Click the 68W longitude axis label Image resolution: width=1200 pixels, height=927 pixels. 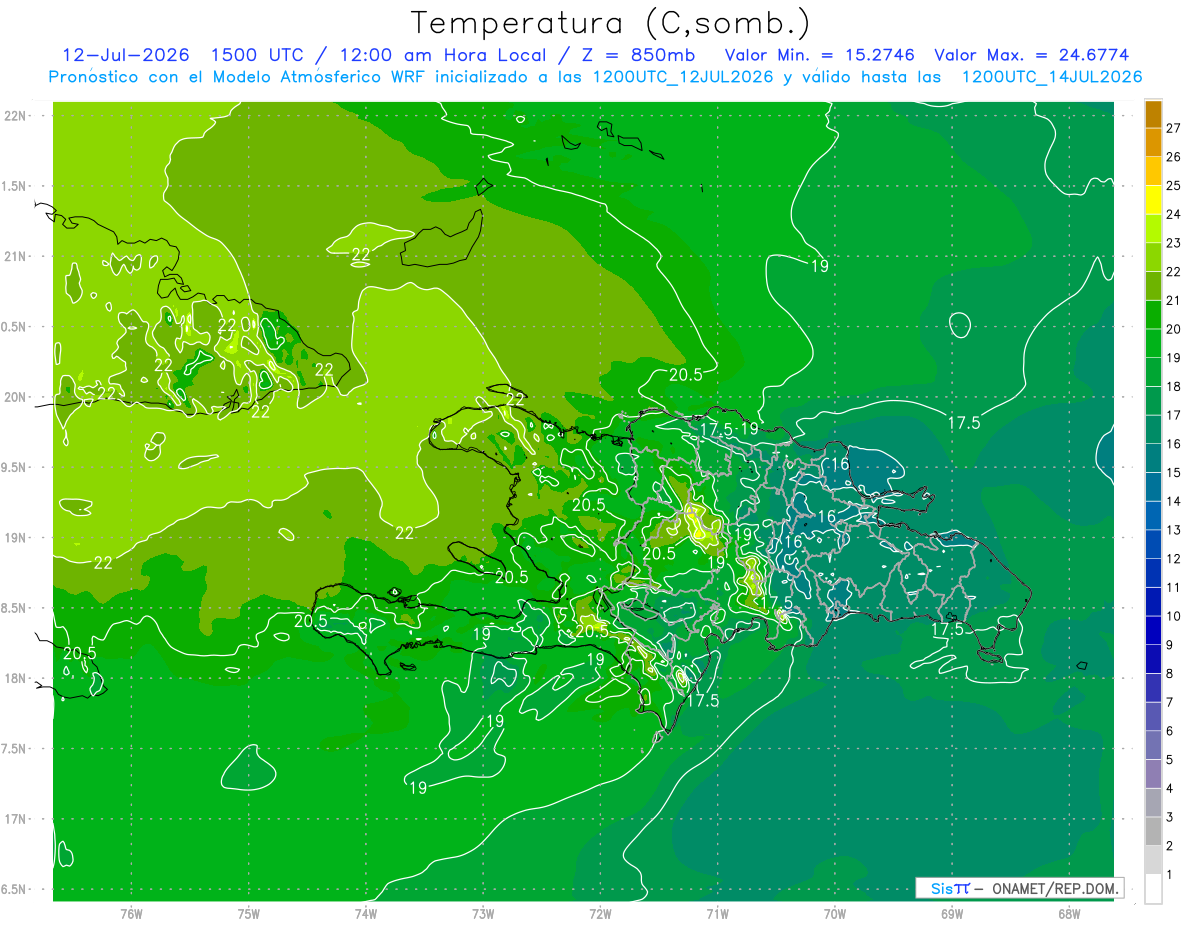coord(1069,914)
